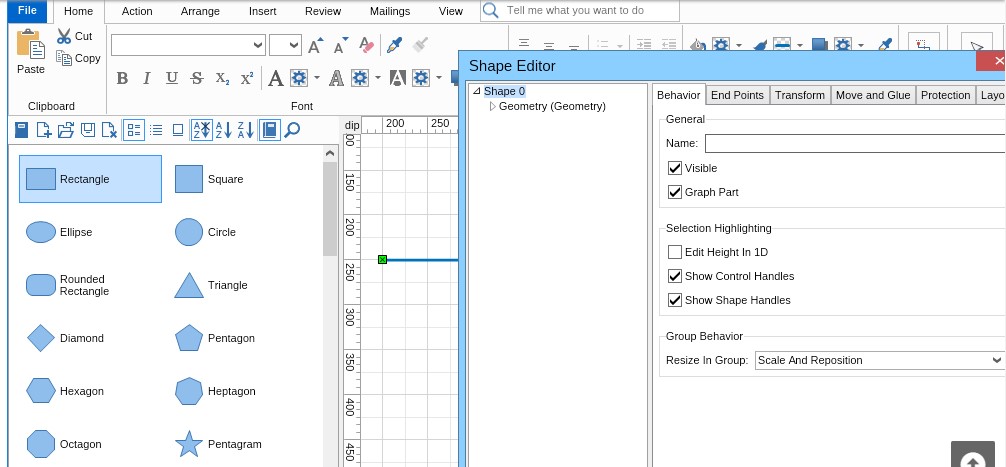The height and width of the screenshot is (467, 1006).
Task: Expand the Geometry tree node
Action: (492, 106)
